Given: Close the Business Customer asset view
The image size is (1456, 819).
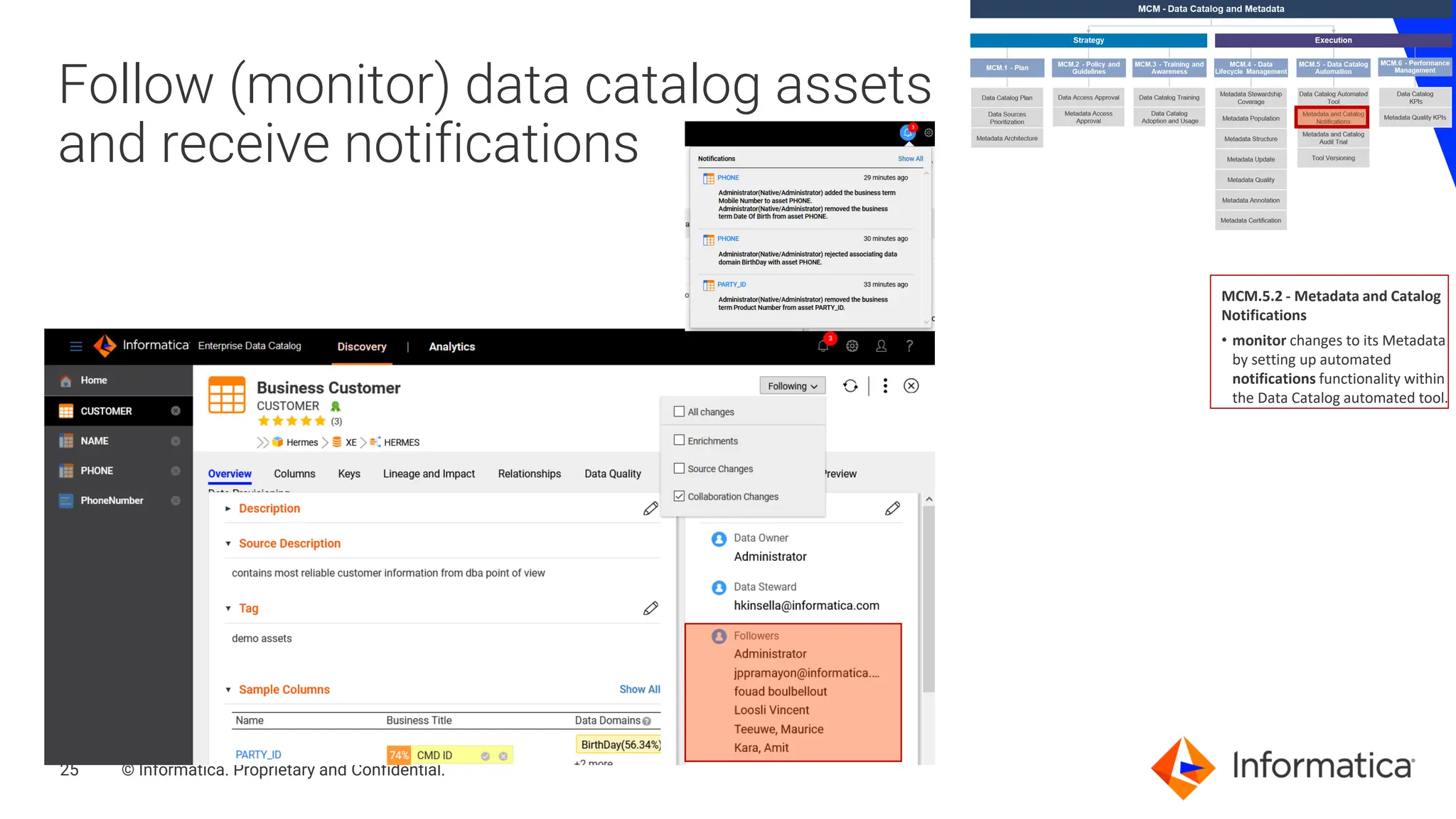Looking at the screenshot, I should point(911,386).
